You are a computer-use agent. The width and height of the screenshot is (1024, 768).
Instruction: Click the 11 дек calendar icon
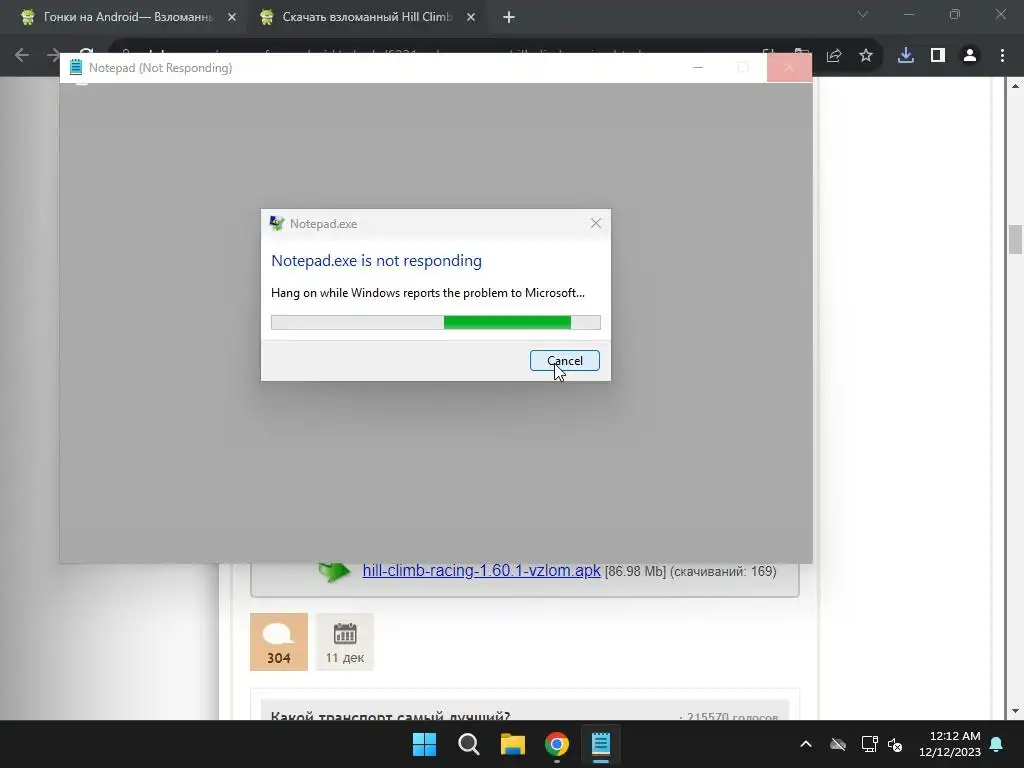click(345, 633)
